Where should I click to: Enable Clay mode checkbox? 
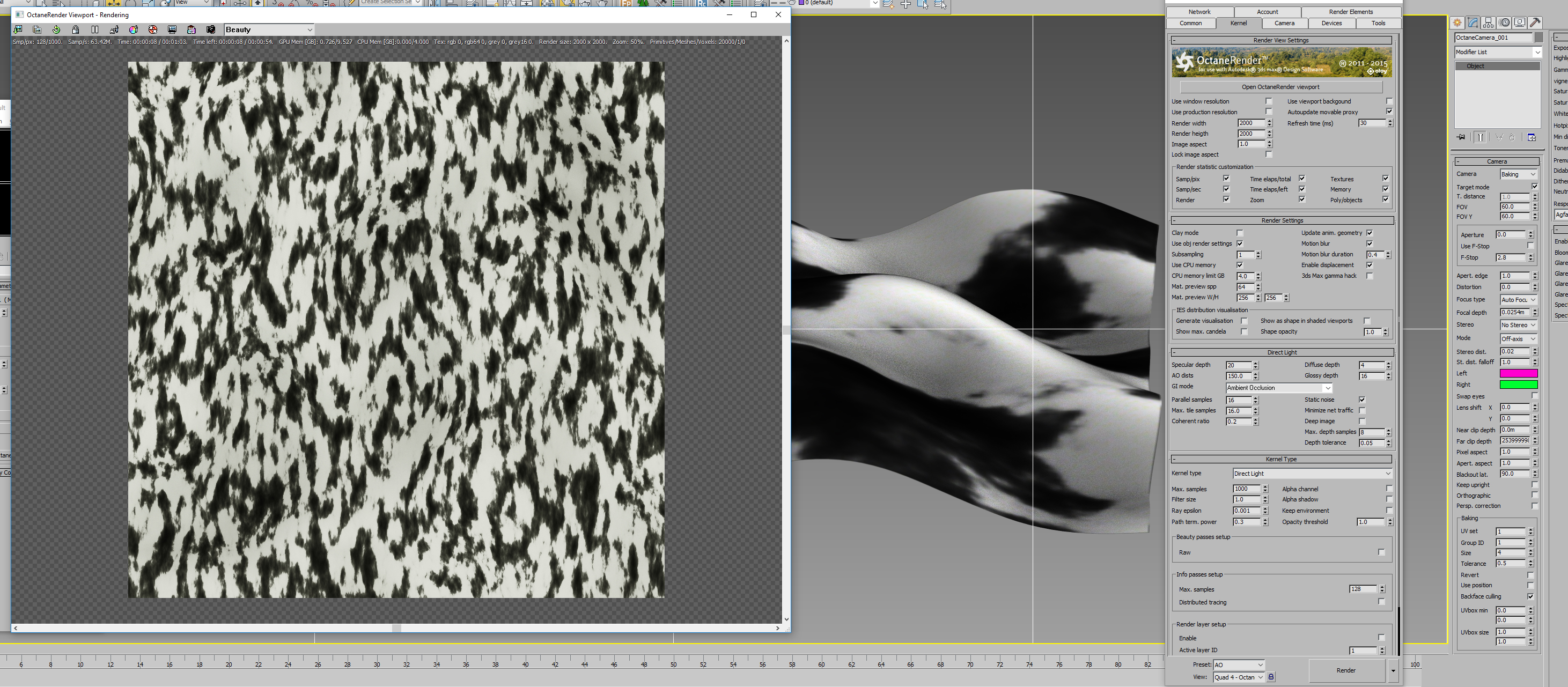pyautogui.click(x=1240, y=233)
